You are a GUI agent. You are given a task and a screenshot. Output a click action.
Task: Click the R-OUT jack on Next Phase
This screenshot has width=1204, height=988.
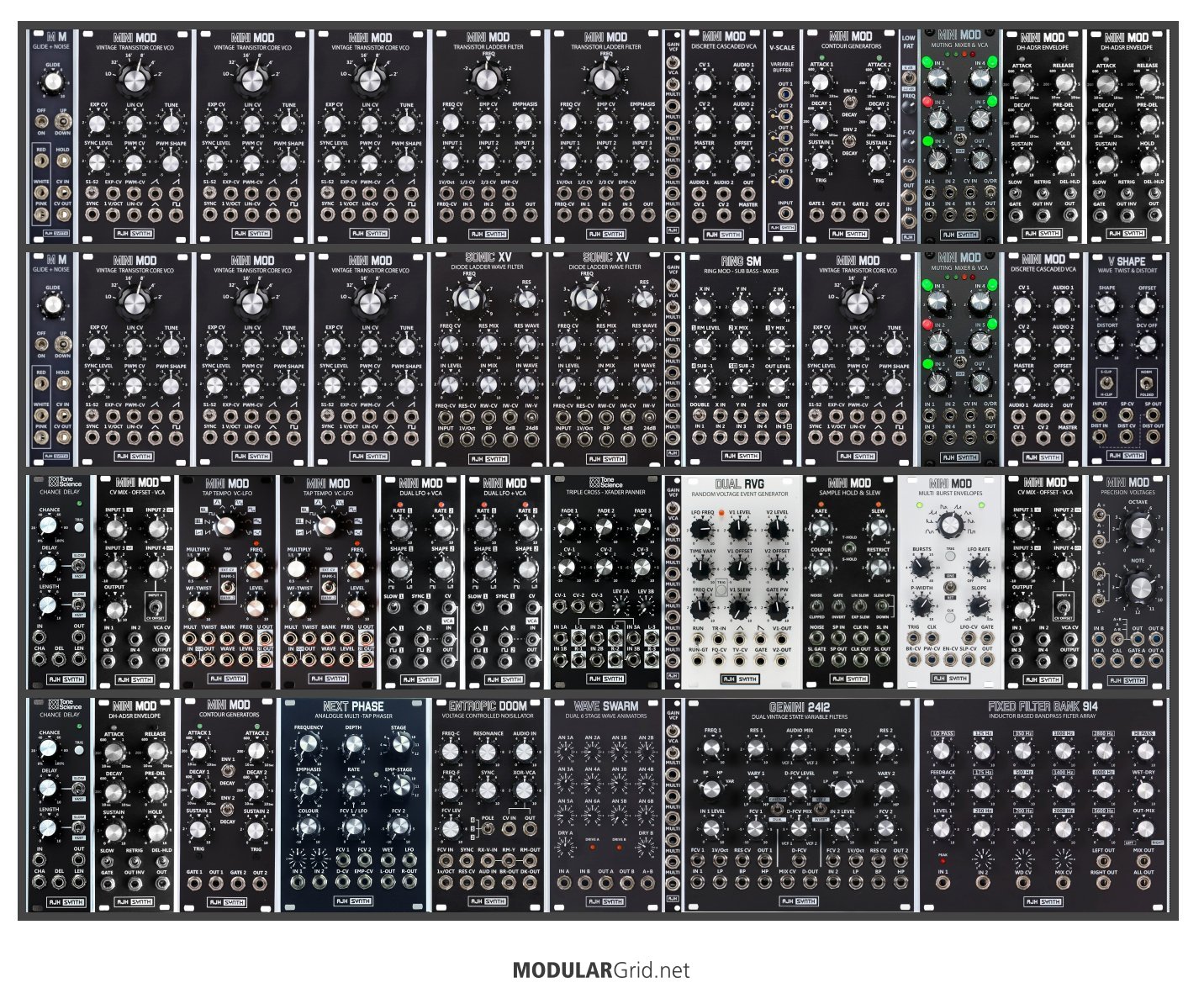(x=409, y=883)
